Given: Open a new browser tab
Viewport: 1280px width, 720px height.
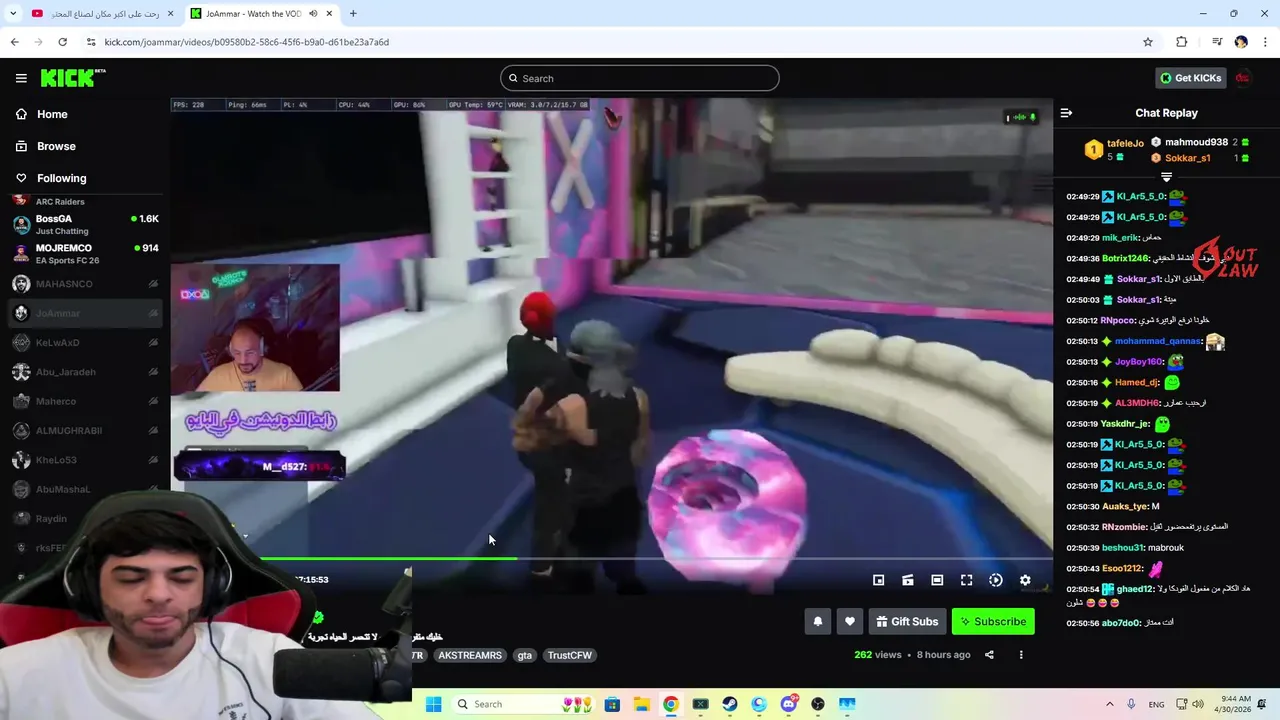Looking at the screenshot, I should click(x=353, y=14).
